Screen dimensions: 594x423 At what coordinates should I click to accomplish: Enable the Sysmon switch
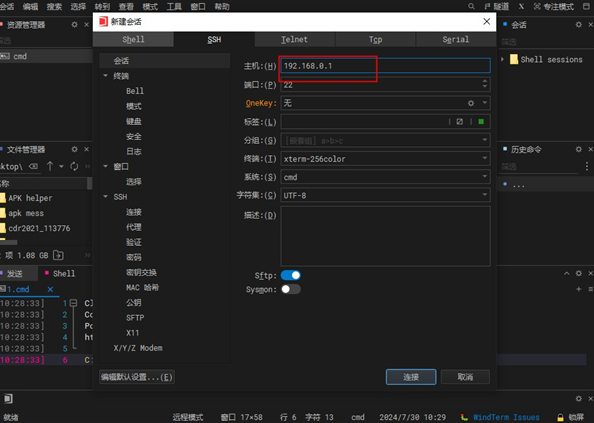point(291,289)
